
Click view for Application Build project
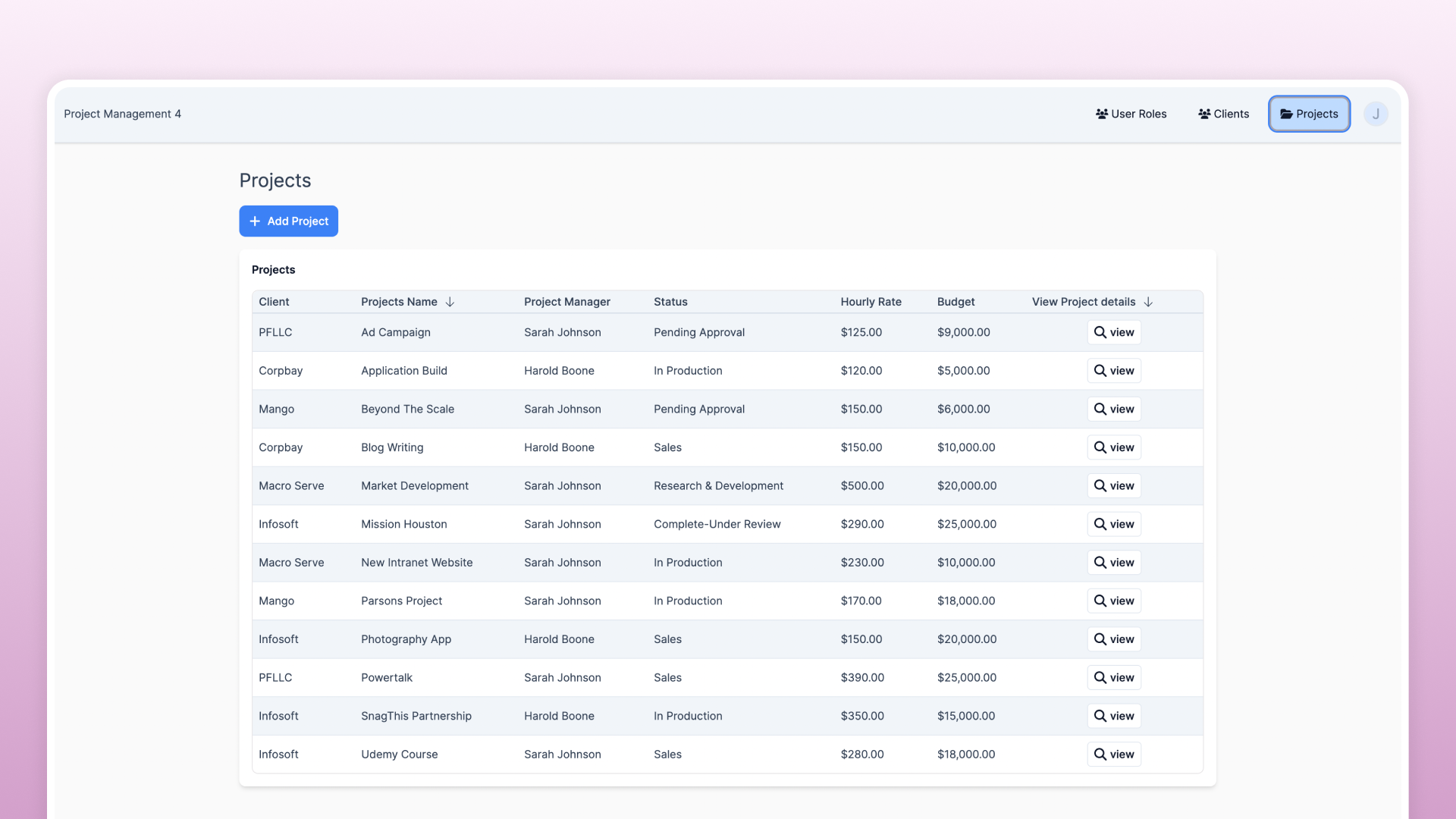(x=1113, y=371)
